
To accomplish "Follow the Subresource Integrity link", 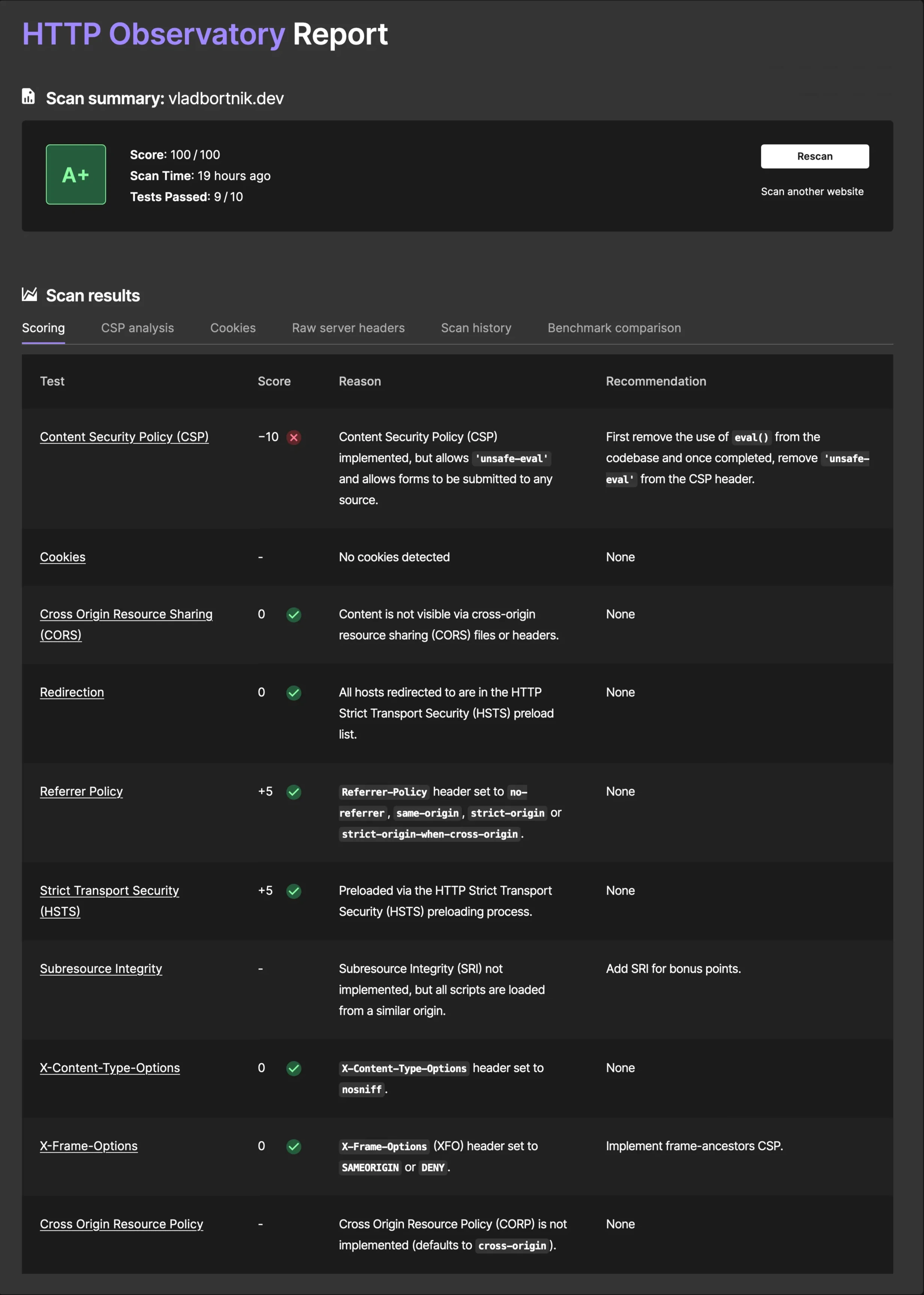I will (x=101, y=968).
